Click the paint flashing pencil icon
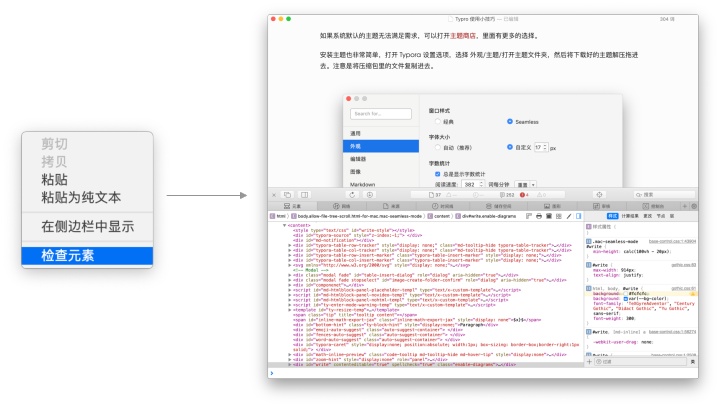Screen dimensions: 720x407 (568, 216)
